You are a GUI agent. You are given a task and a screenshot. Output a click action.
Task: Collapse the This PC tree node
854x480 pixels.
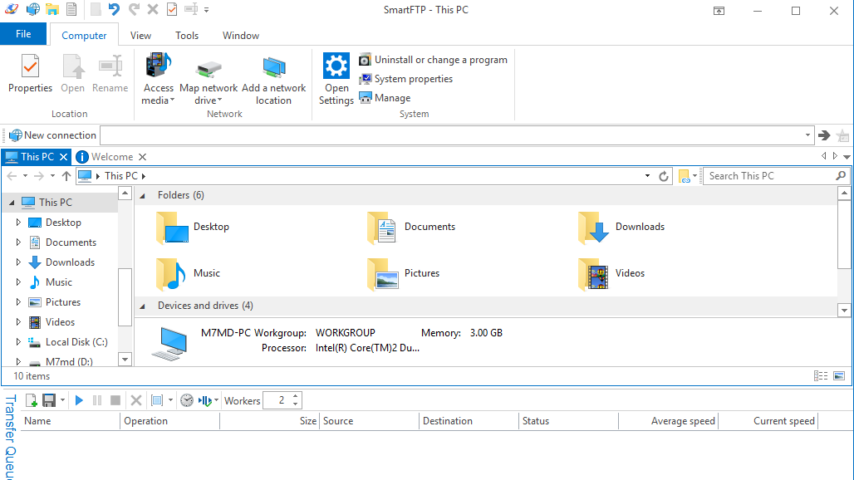[x=11, y=203]
